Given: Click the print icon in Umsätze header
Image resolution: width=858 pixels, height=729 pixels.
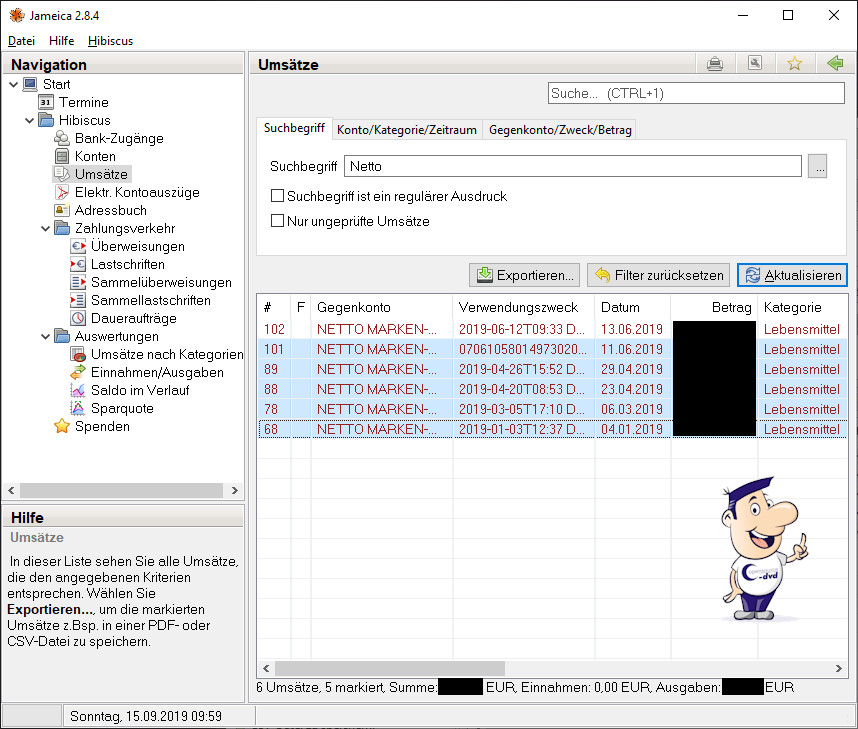Looking at the screenshot, I should (x=715, y=64).
